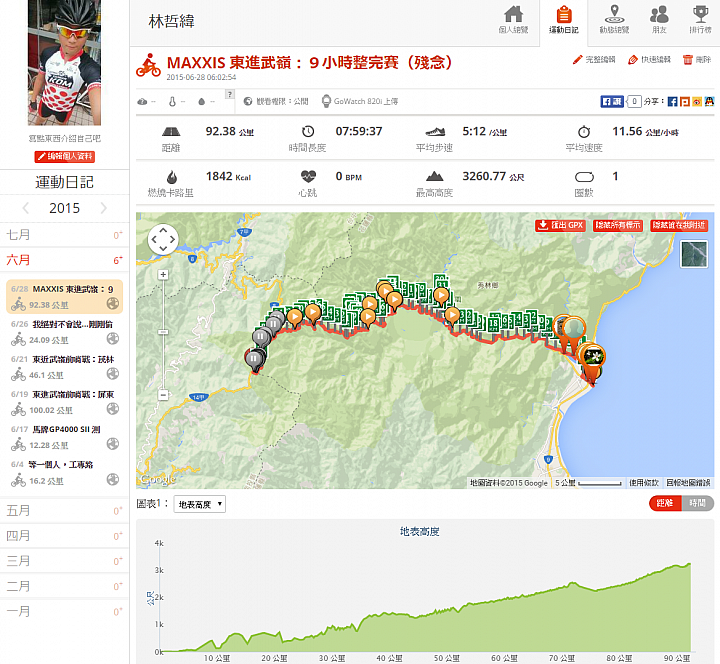Click the delete trash link

click(697, 60)
